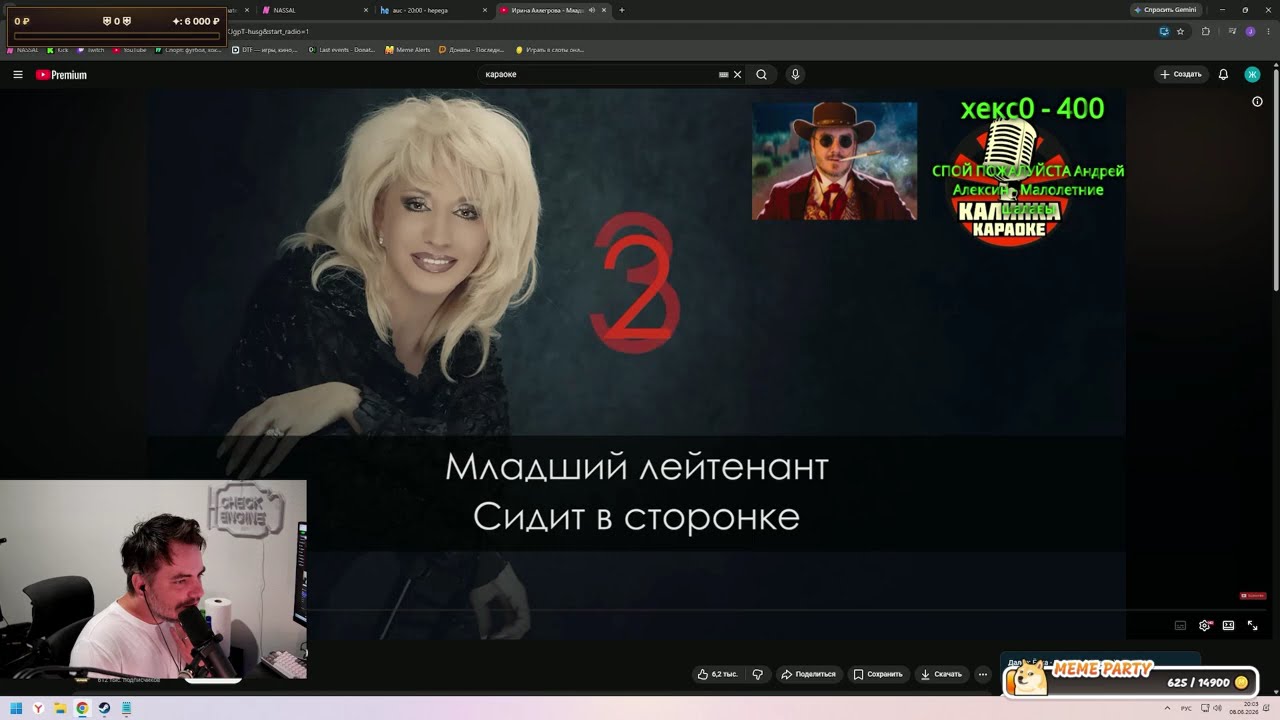
Task: Open the YouTube account avatar menu
Action: (1252, 74)
